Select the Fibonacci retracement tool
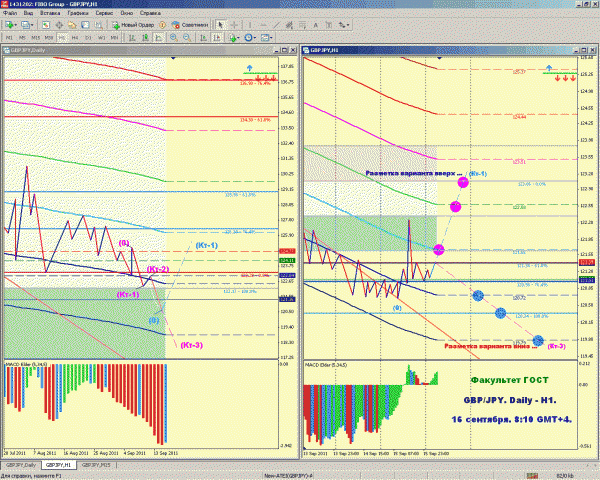 302,25
